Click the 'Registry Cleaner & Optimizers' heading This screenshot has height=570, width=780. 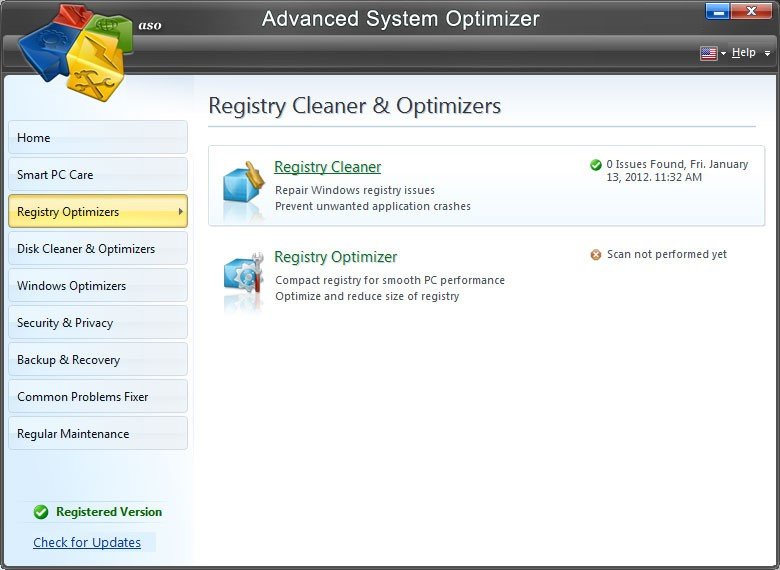pyautogui.click(x=355, y=105)
